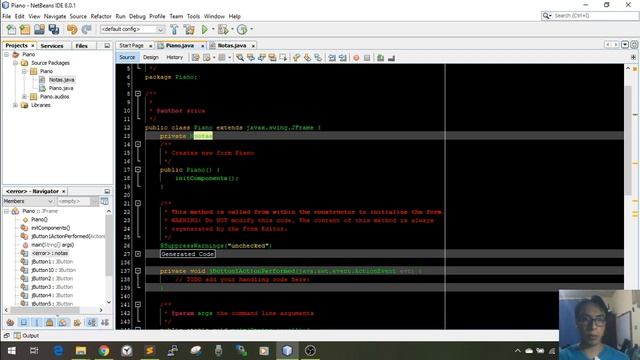Click the Toggle Bookmark icon

(318, 58)
